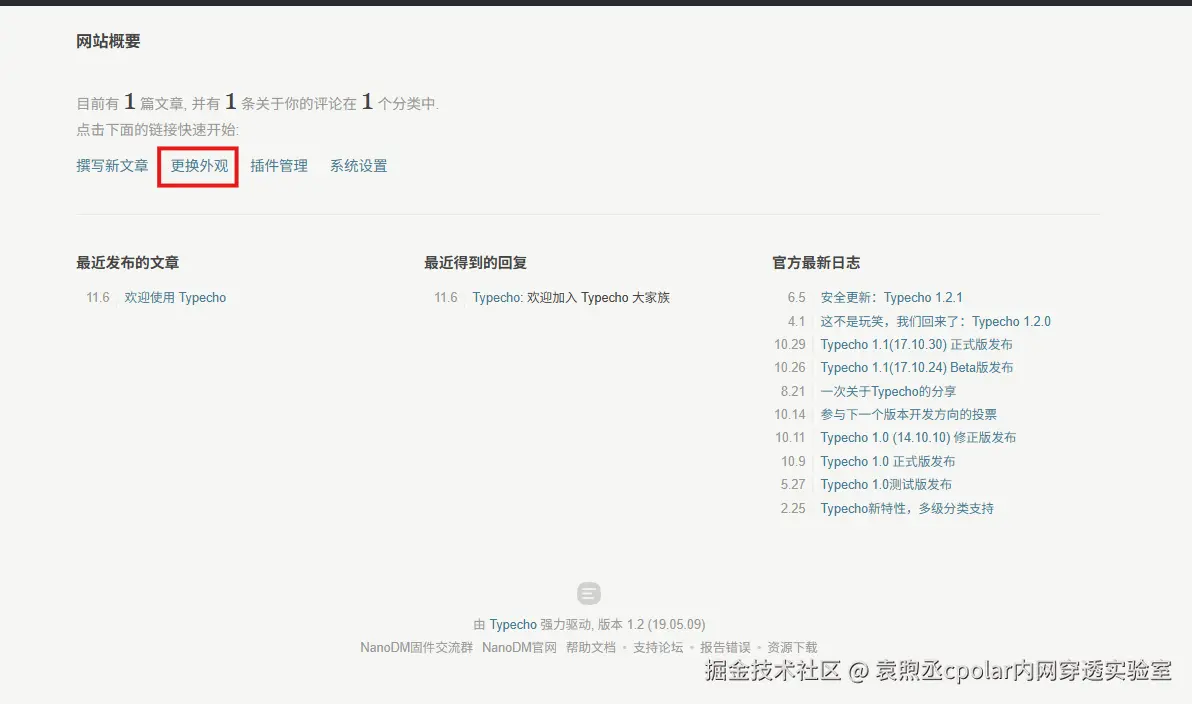Open 报告错误 bug report link
1192x704 pixels.
point(725,648)
